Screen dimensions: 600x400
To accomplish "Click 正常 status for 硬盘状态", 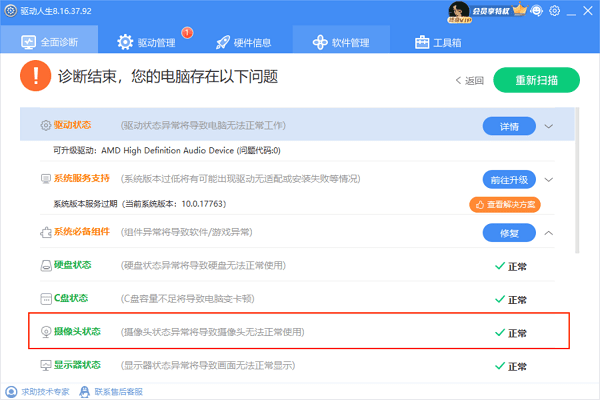I will (x=511, y=266).
